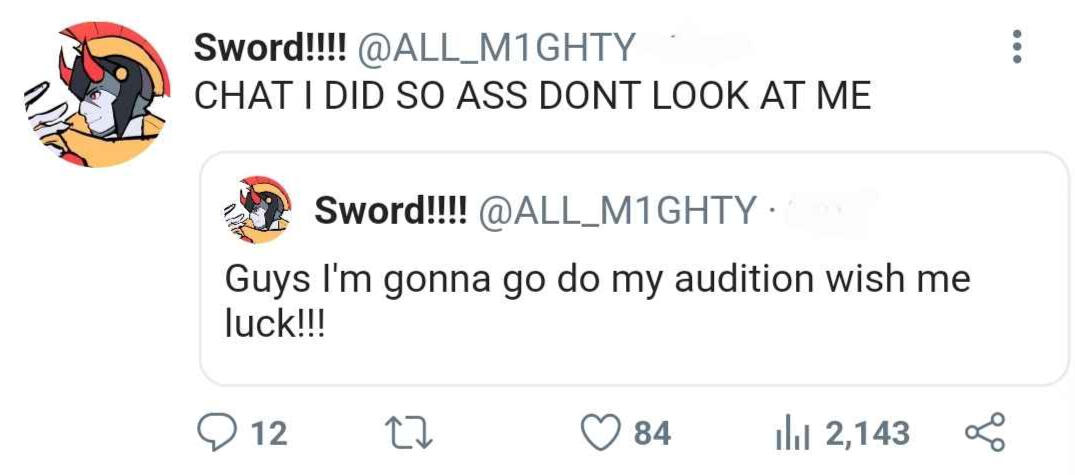Click the @ALL_M1GHTY handle inside quoted tweet
Screen dimensions: 1075x475
pyautogui.click(x=617, y=210)
